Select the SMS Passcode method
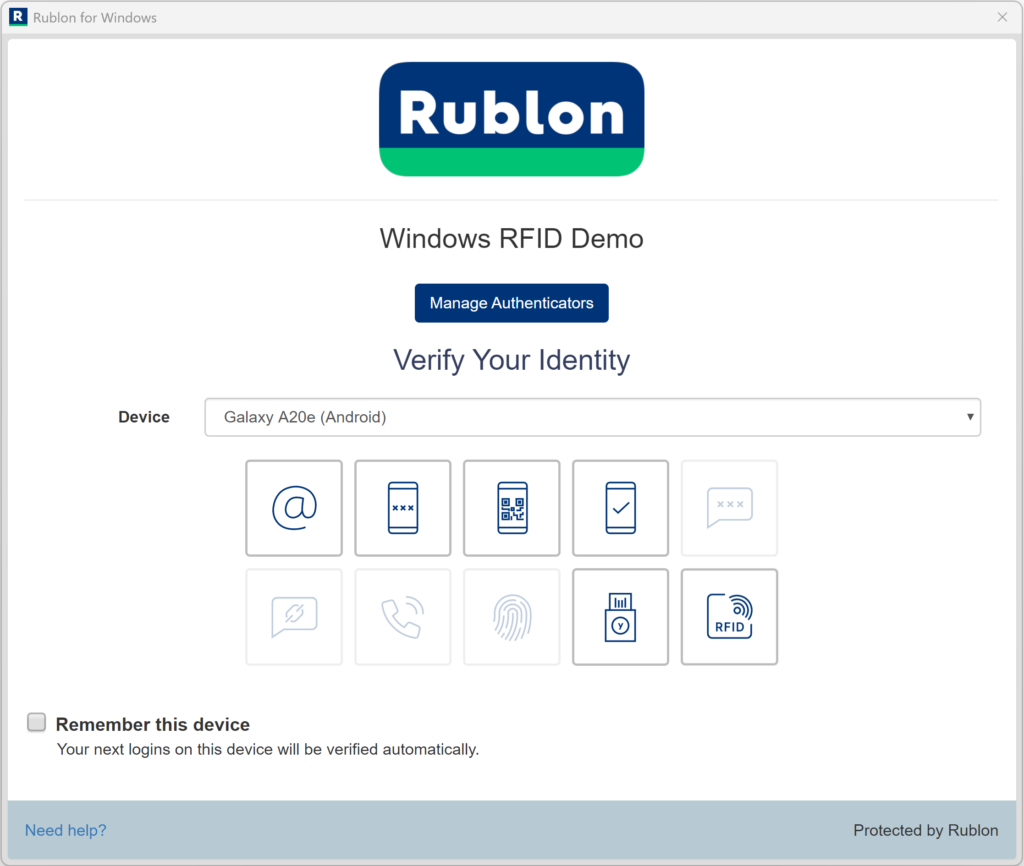1024x866 pixels. click(729, 508)
